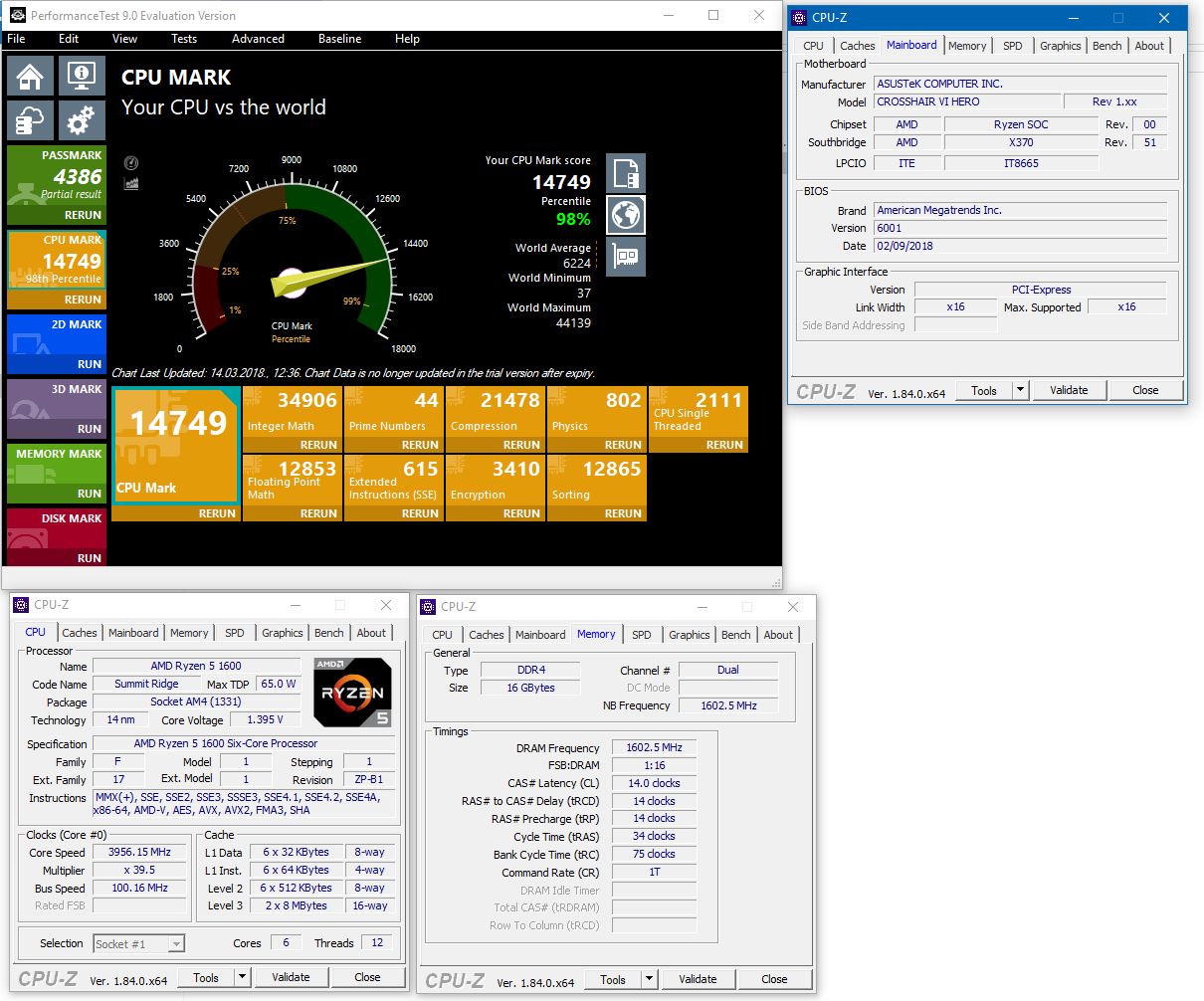Click the BIOS Version 6001 field

point(1020,228)
